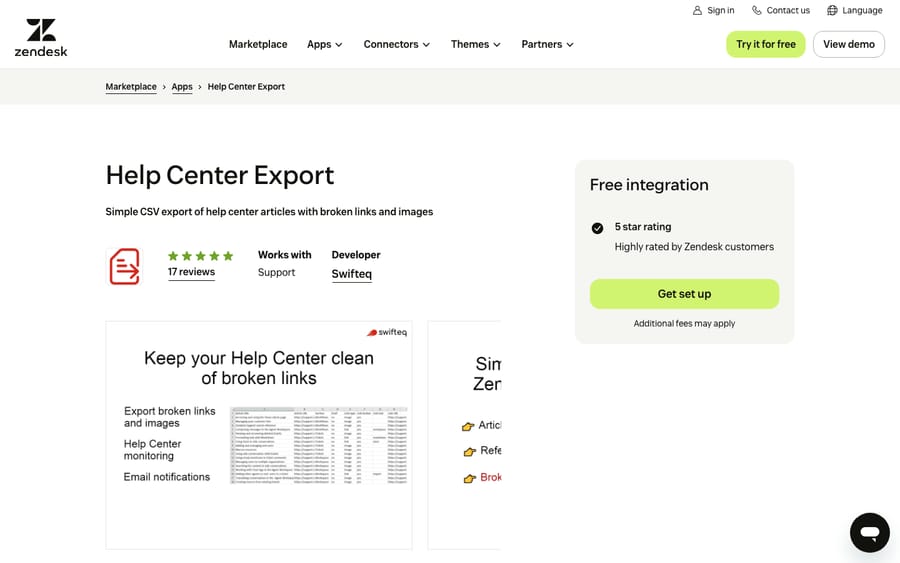Click the spreadsheet preview image in slide

pyautogui.click(x=319, y=445)
